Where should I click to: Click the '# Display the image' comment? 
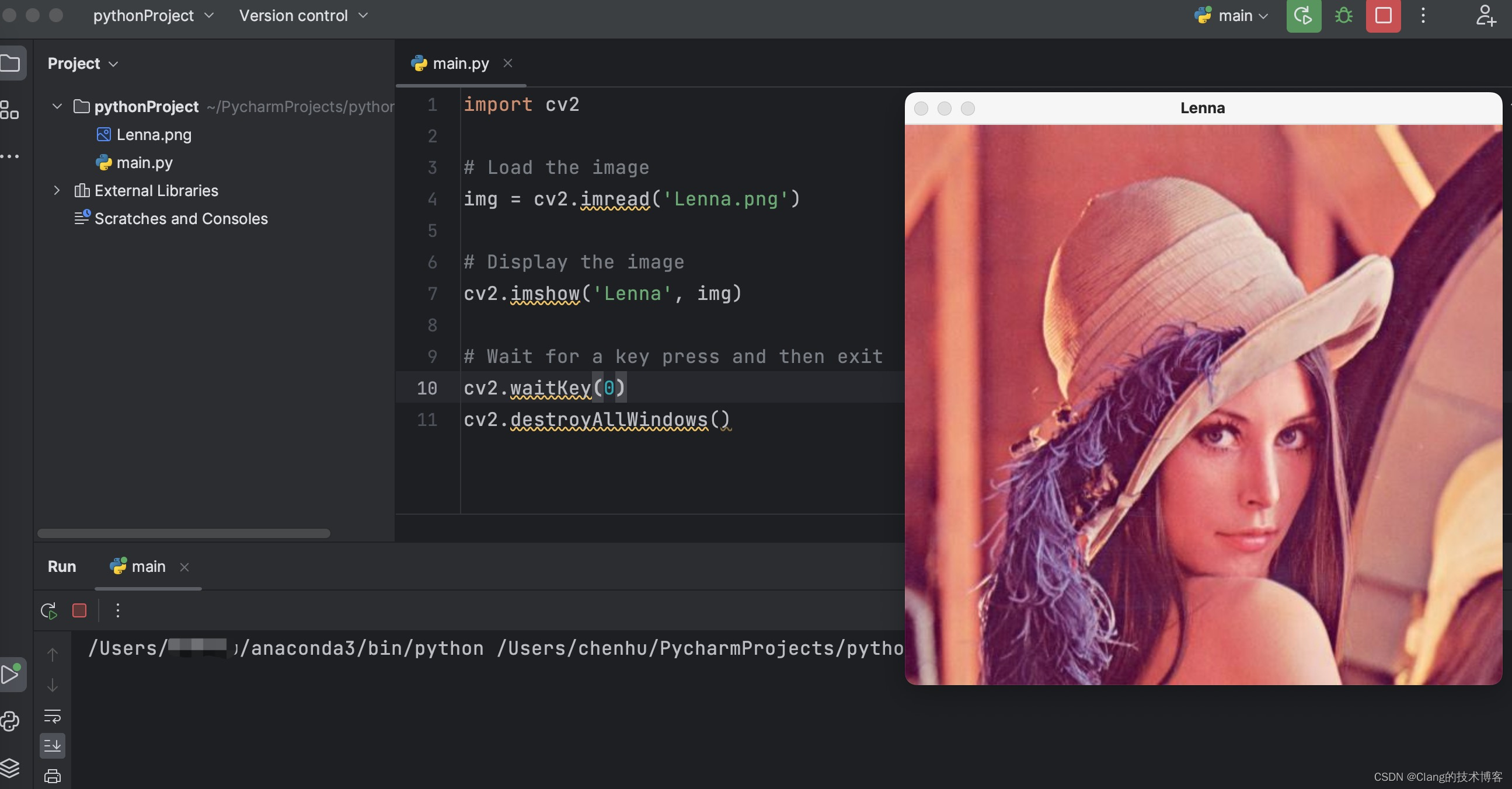pos(574,261)
